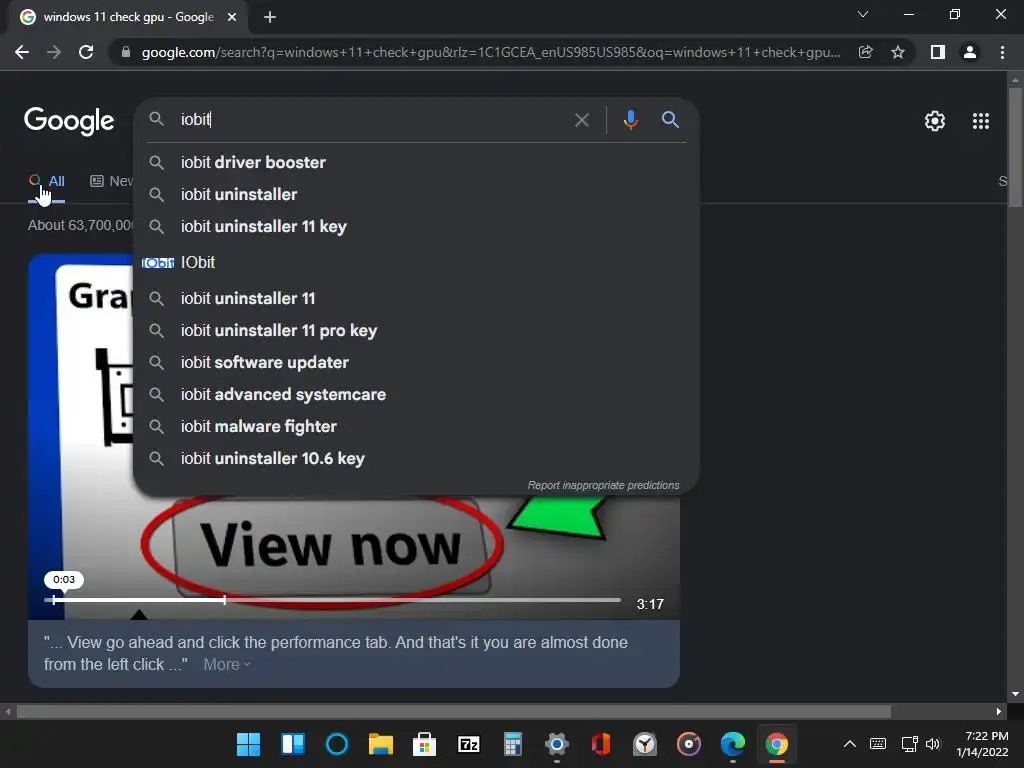Image resolution: width=1024 pixels, height=768 pixels.
Task: Select the IObit entity suggestion with logo
Action: [416, 262]
